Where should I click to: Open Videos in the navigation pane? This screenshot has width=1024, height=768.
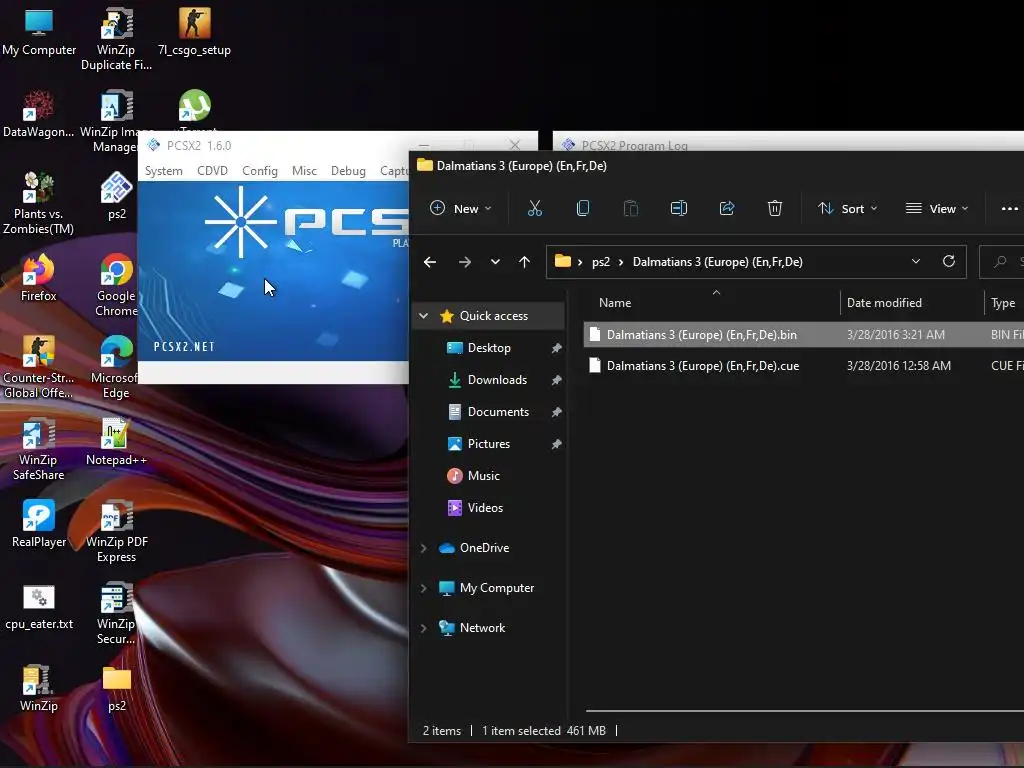click(x=485, y=507)
